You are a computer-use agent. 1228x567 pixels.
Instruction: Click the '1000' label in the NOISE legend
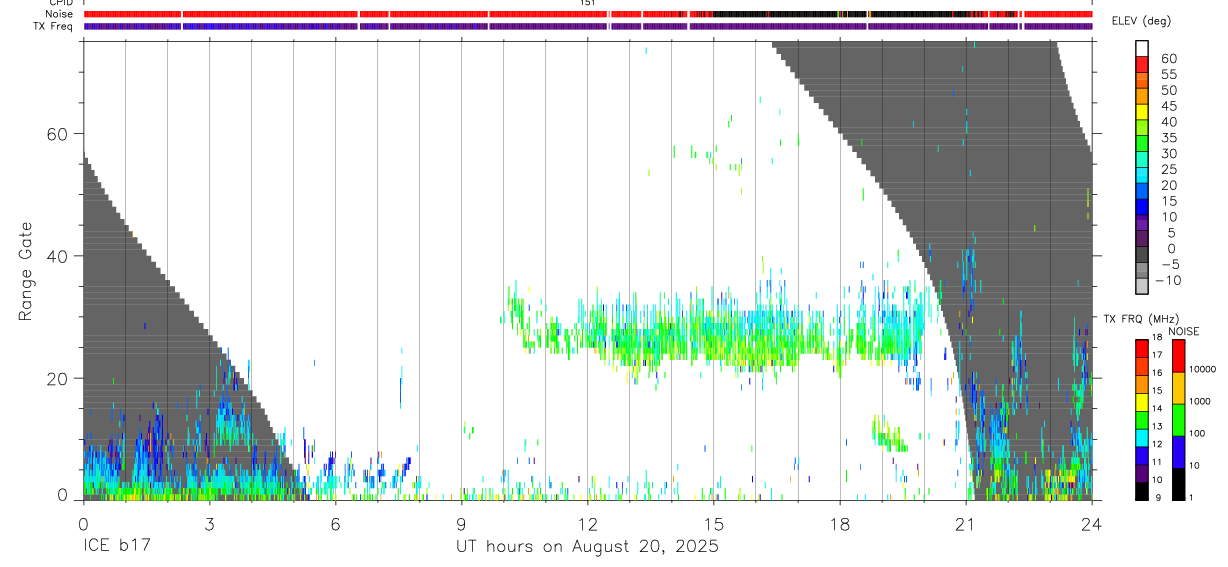1200,401
